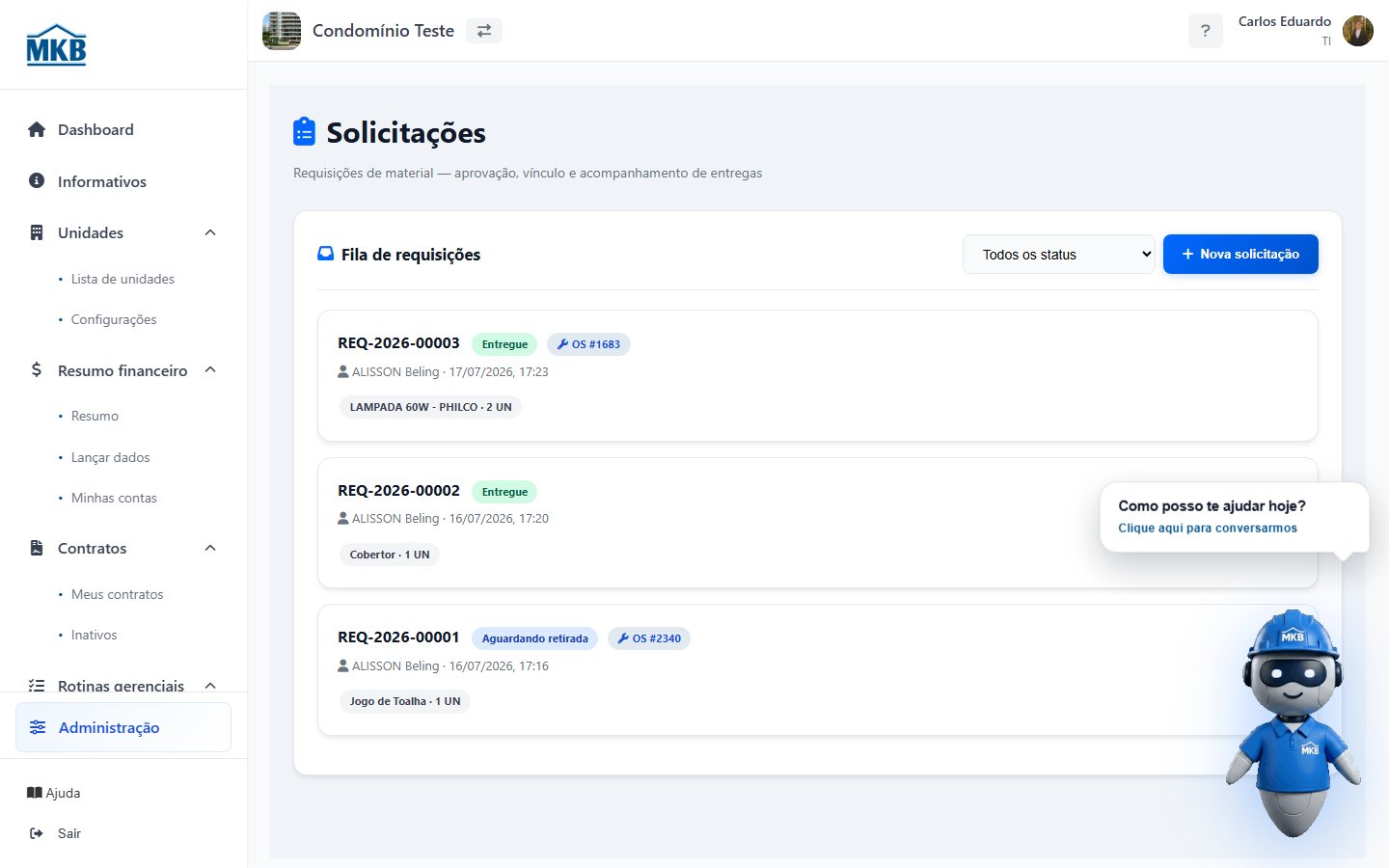Collapse the Contratos section chevron
The height and width of the screenshot is (868, 1389).
pos(210,548)
